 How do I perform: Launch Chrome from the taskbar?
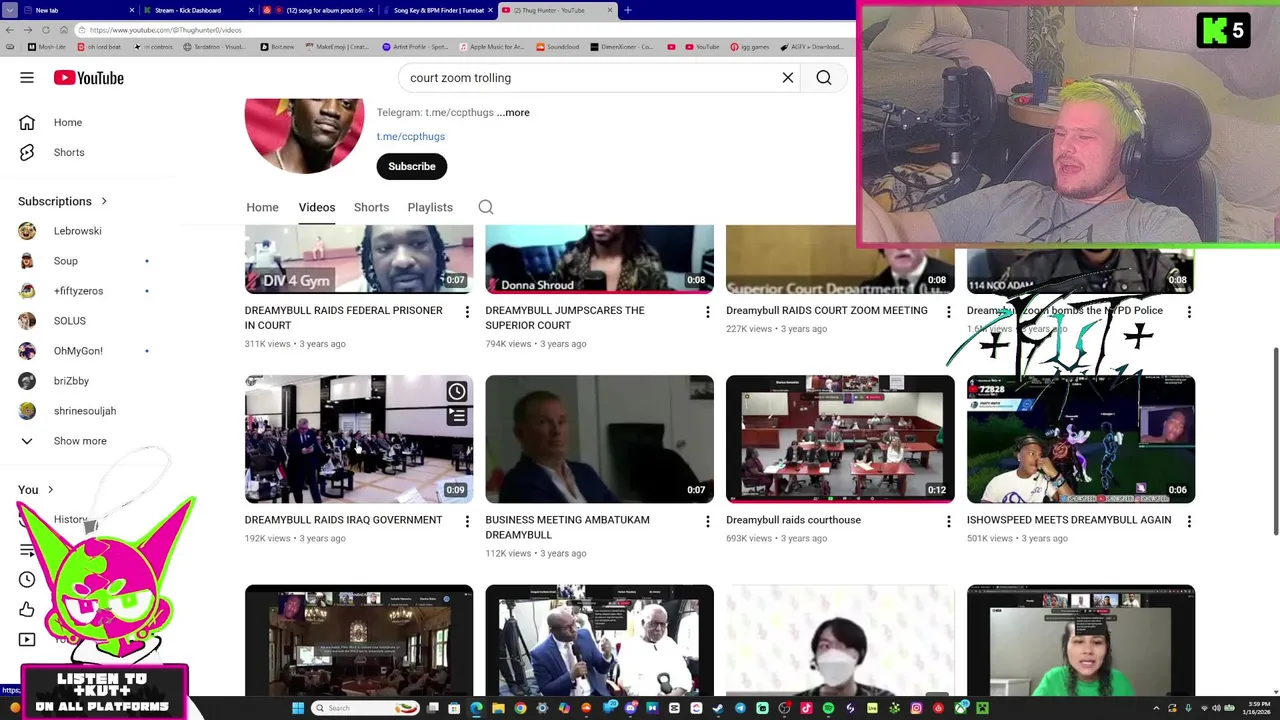coord(520,708)
